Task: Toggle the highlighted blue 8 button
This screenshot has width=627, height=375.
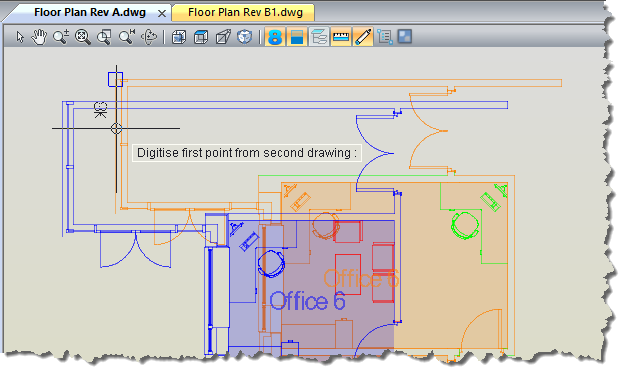Action: [275, 37]
